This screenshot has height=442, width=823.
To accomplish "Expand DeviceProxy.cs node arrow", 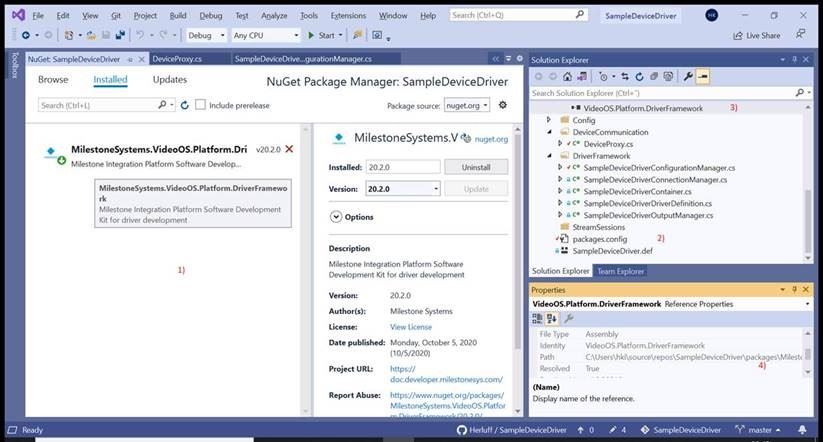I will tap(560, 143).
